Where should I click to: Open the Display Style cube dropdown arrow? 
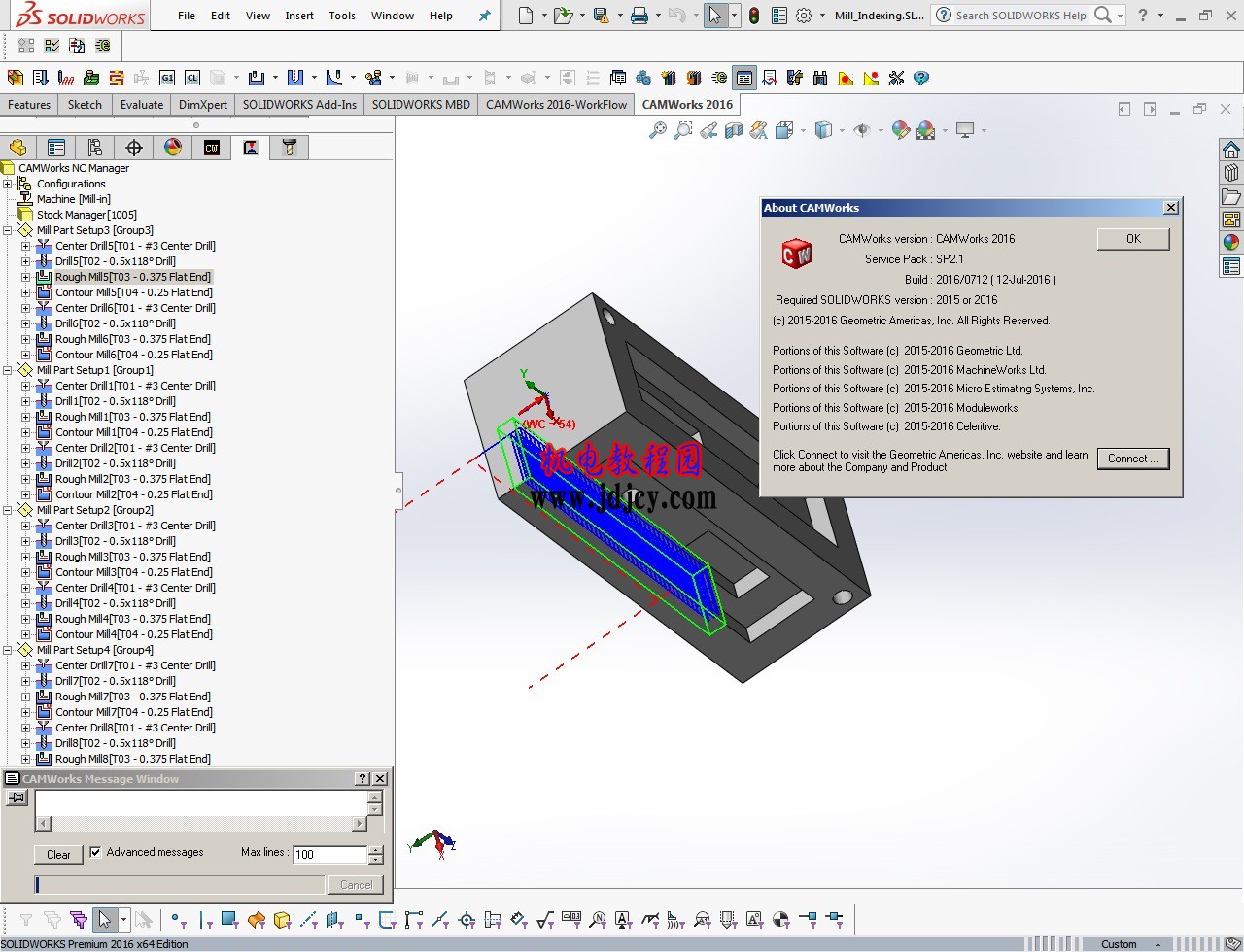pos(843,130)
